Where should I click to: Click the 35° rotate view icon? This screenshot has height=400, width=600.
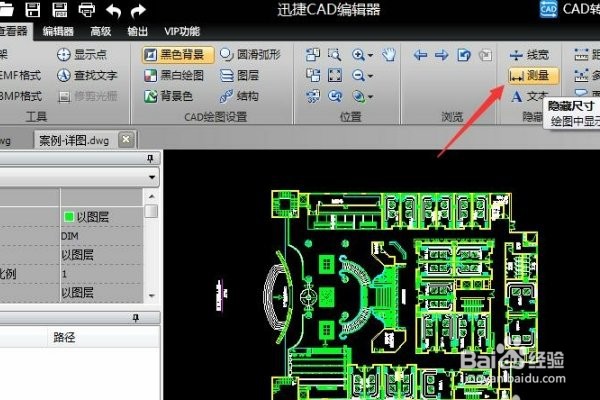pyautogui.click(x=313, y=96)
